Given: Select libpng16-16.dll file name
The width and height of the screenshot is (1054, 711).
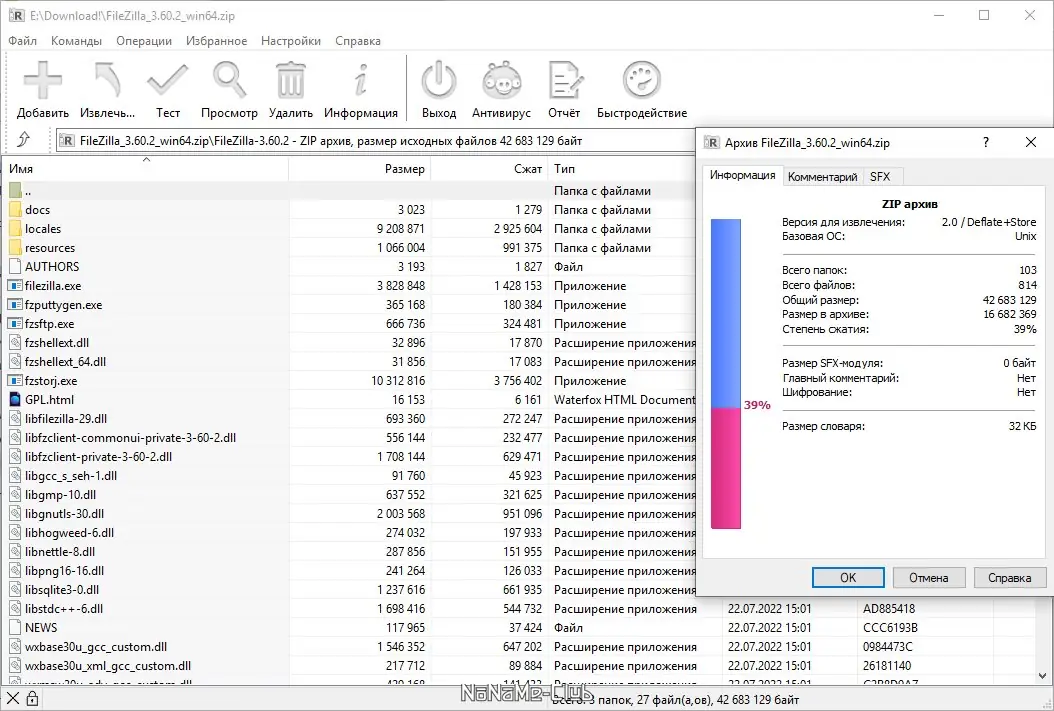Looking at the screenshot, I should [x=65, y=571].
